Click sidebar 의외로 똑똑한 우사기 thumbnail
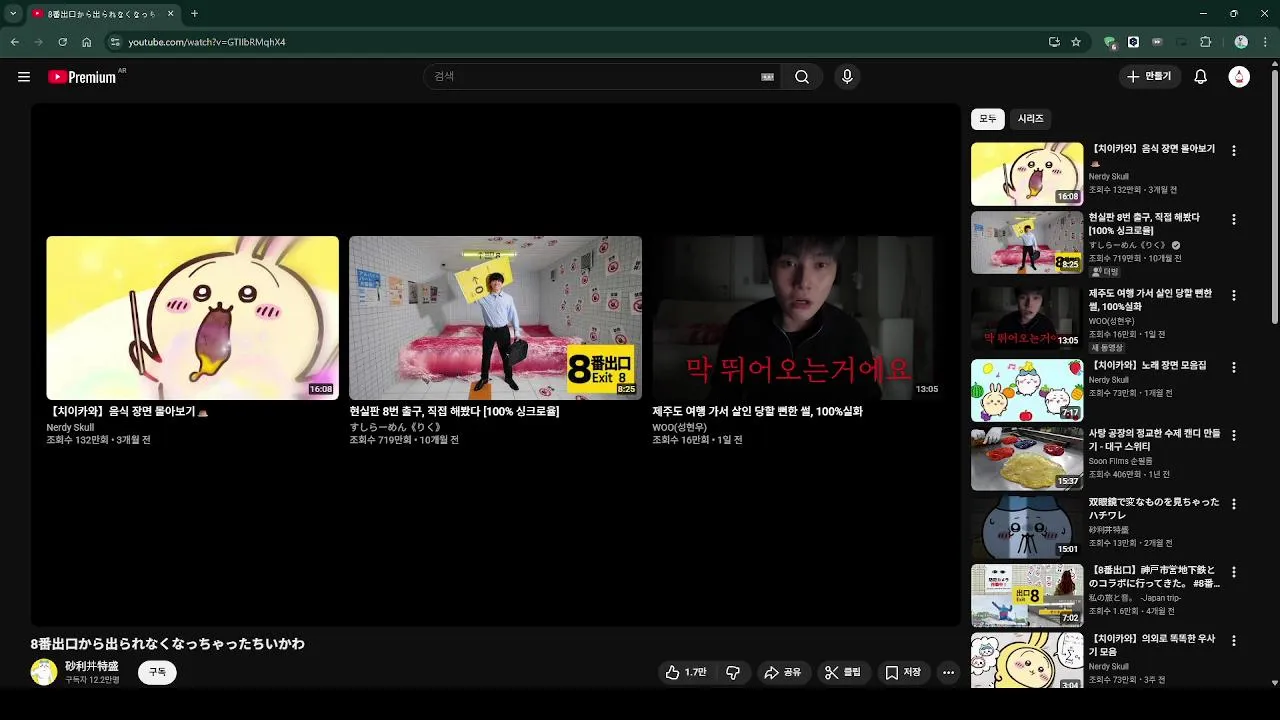The image size is (1280, 720). coord(1027,660)
